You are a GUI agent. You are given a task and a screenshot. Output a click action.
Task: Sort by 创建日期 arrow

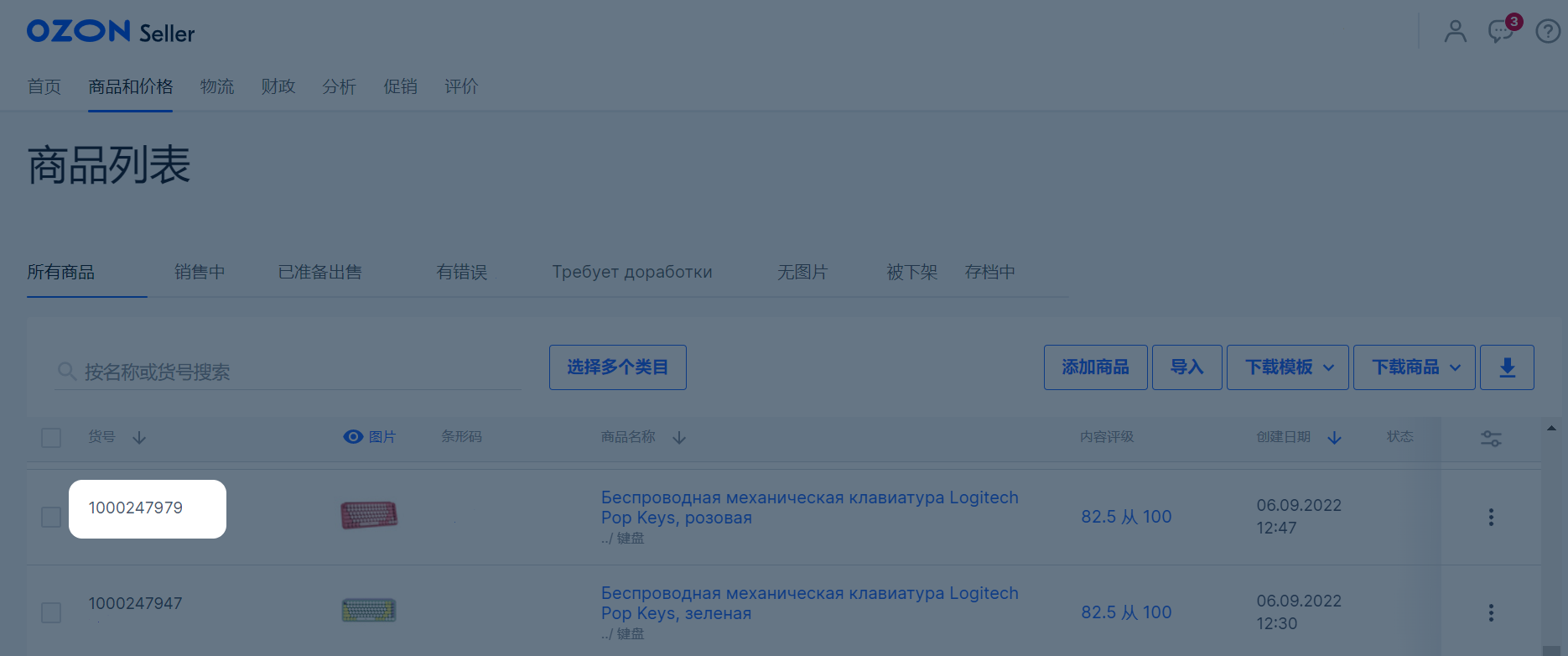coord(1335,438)
